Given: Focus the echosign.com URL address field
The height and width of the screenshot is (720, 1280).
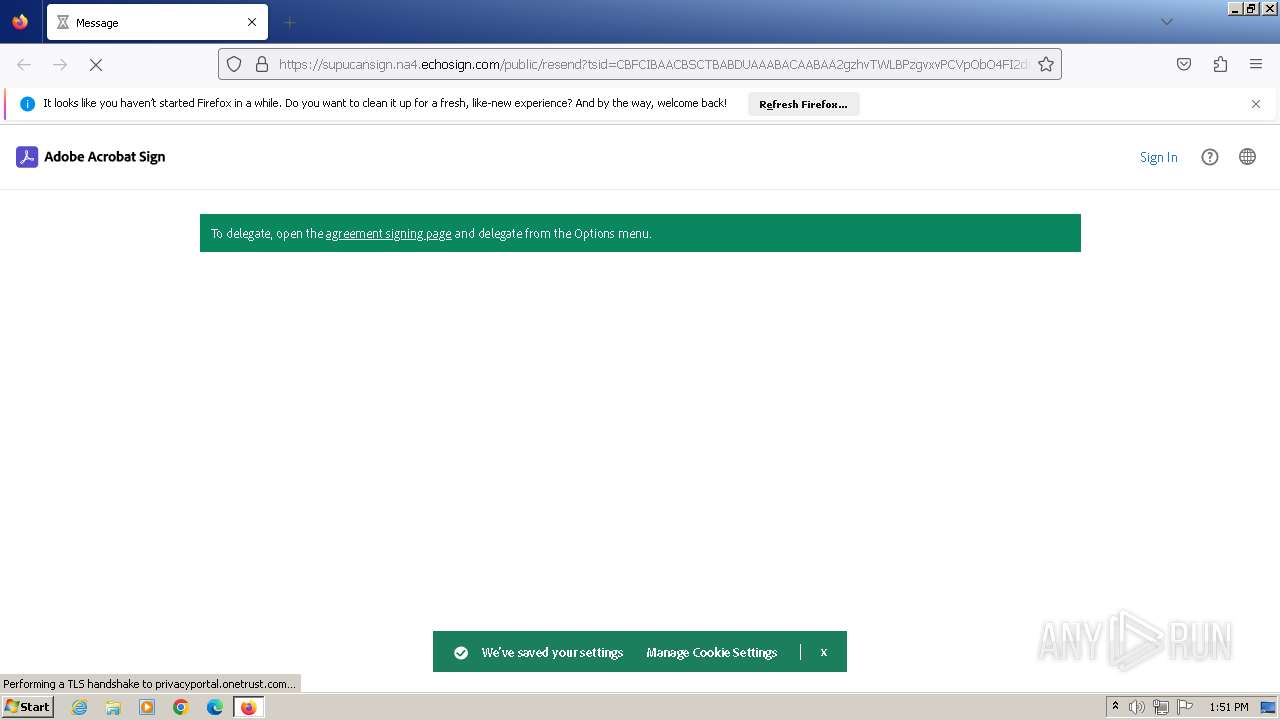Looking at the screenshot, I should [x=652, y=64].
